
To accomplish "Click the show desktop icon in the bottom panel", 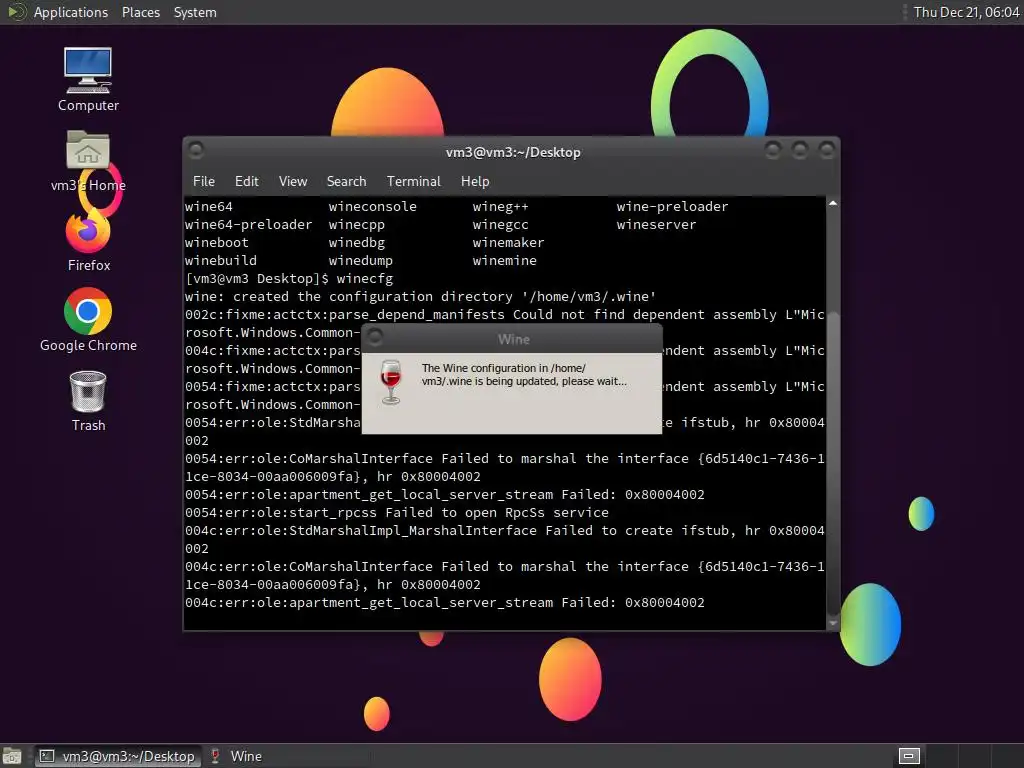I will (x=12, y=756).
